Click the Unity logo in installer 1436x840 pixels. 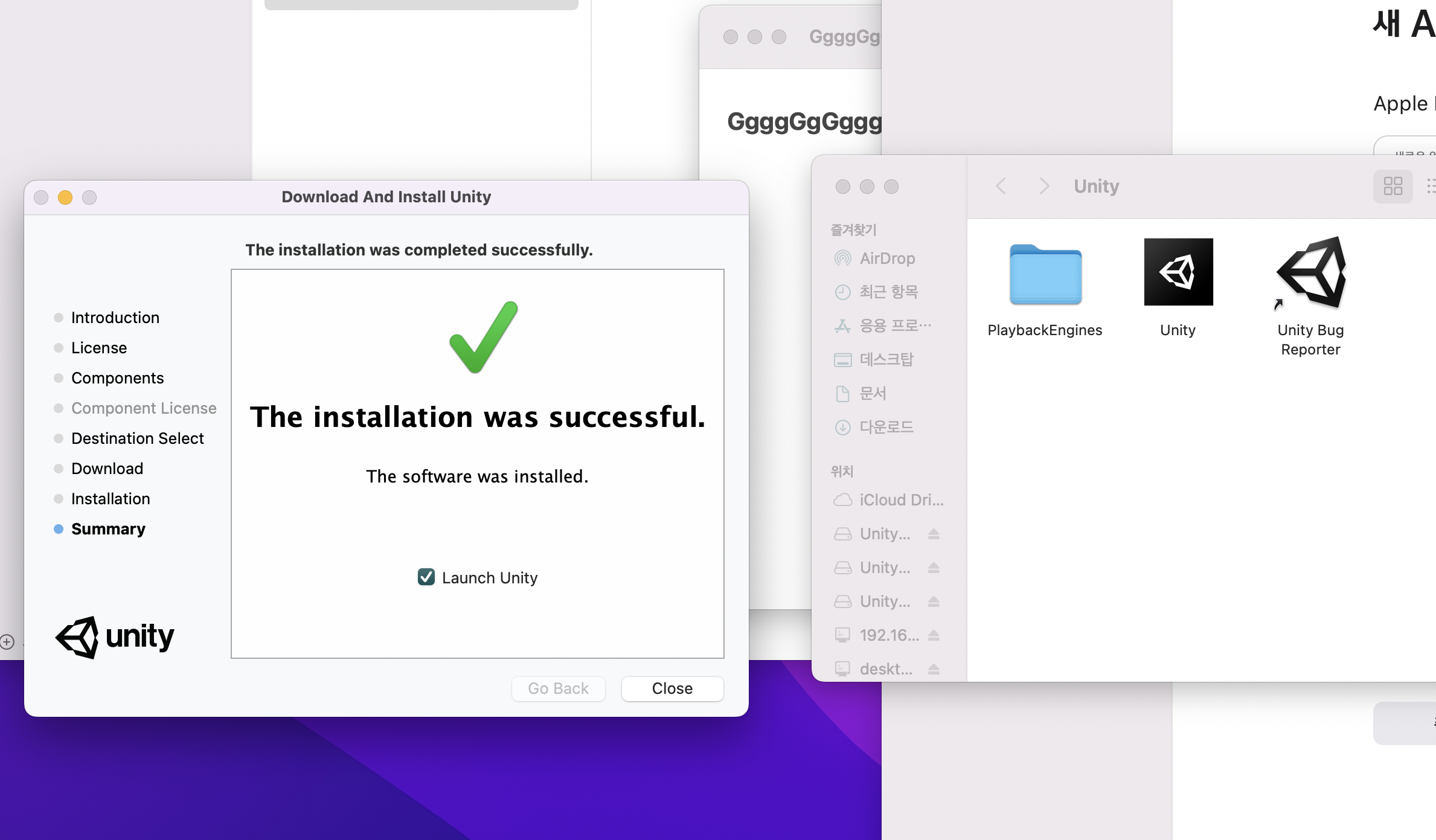115,636
